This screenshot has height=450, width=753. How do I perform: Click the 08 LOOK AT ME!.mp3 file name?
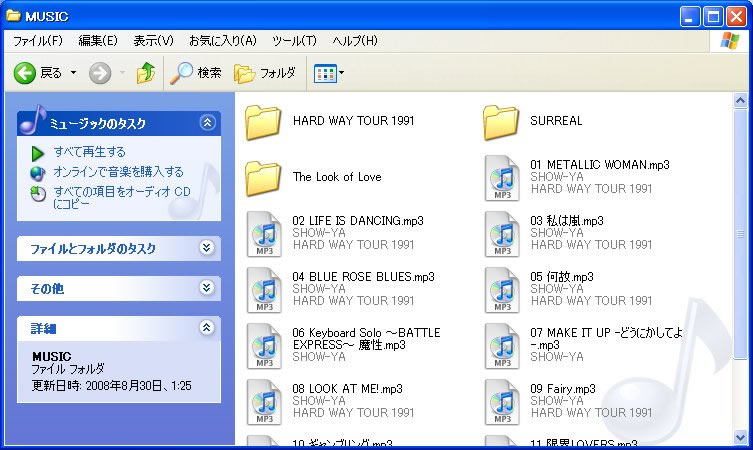pos(347,389)
